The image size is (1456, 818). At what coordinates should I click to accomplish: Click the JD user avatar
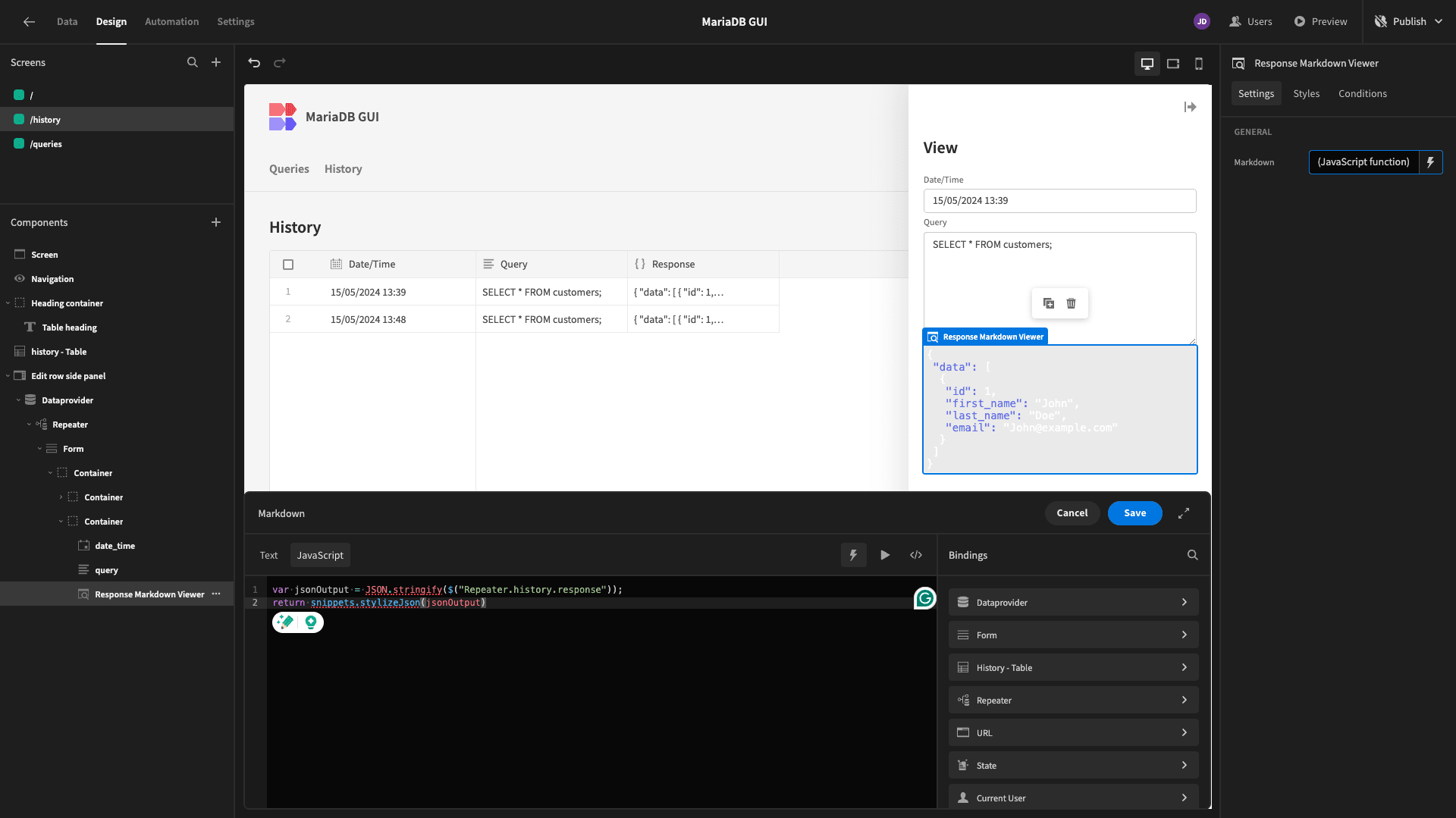[x=1202, y=22]
